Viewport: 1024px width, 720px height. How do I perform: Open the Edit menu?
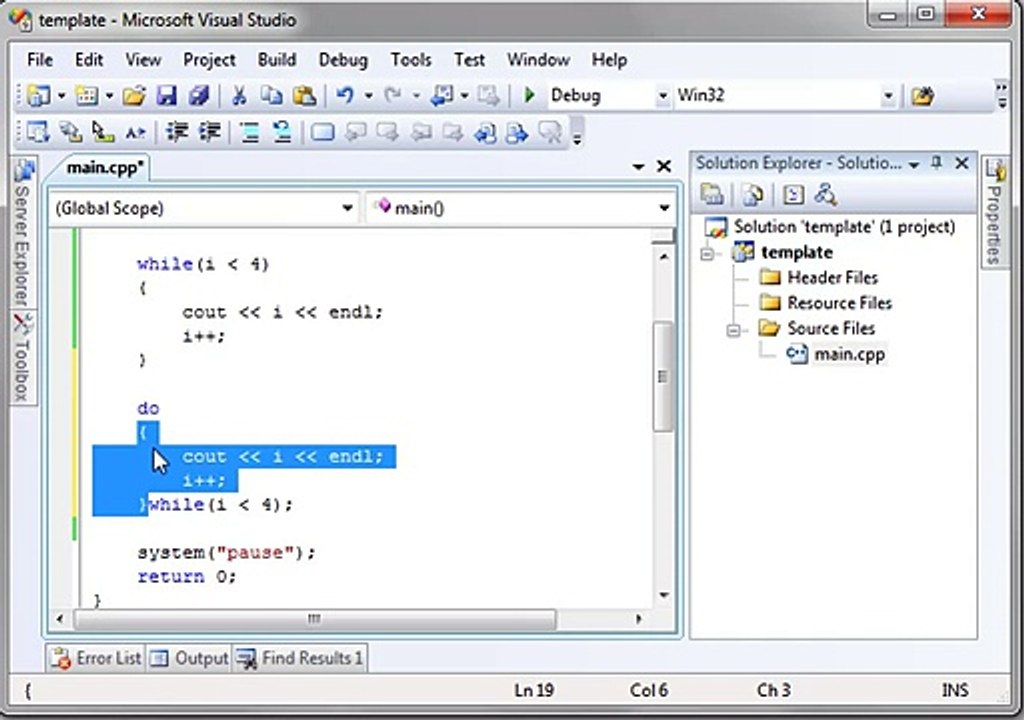(x=89, y=59)
